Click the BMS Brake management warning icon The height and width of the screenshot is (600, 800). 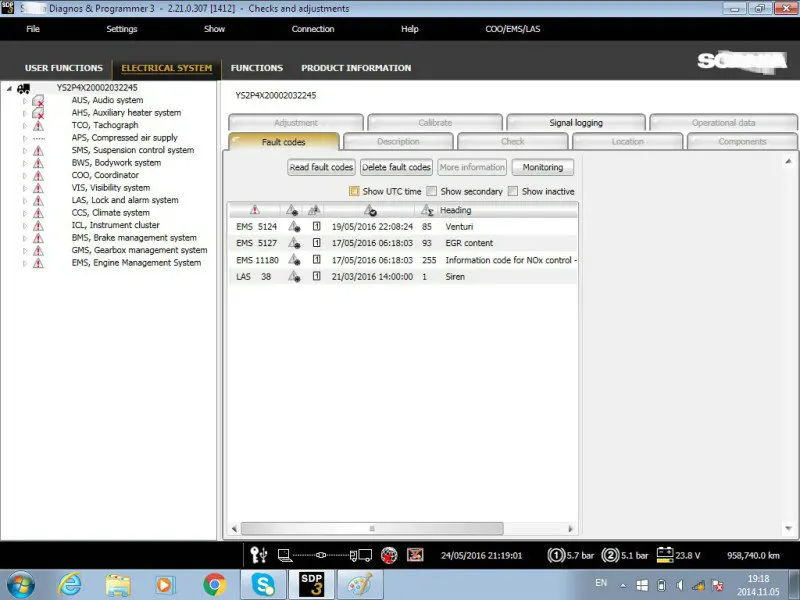pyautogui.click(x=38, y=238)
